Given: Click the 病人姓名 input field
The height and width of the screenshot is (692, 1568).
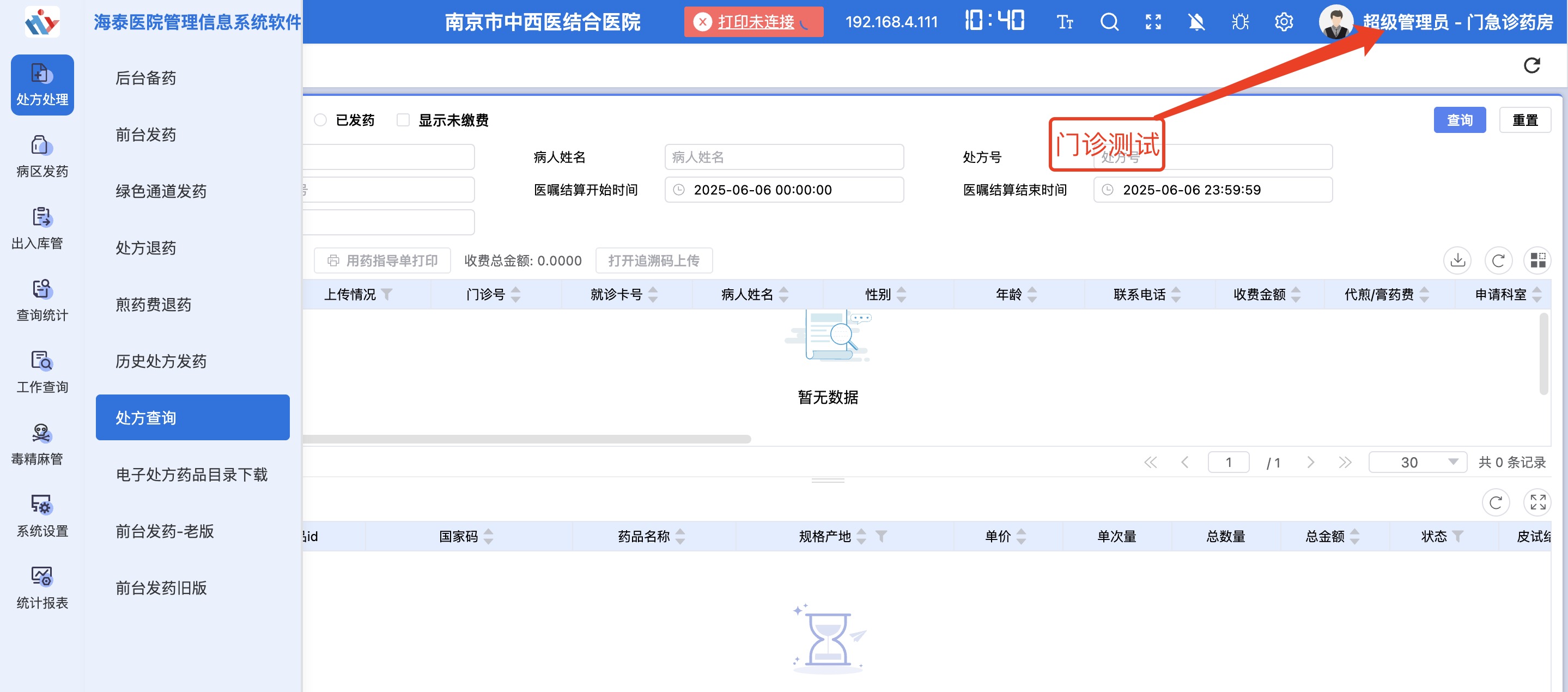Looking at the screenshot, I should pos(784,157).
